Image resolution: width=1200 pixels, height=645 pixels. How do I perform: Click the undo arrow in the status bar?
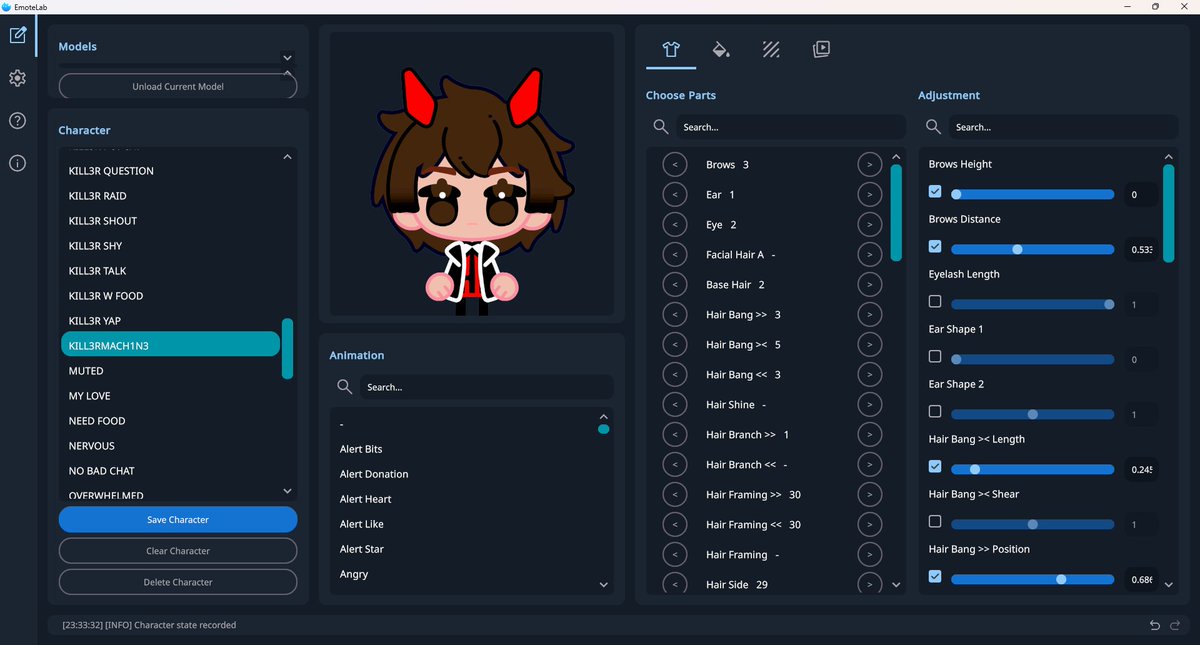[x=1153, y=624]
